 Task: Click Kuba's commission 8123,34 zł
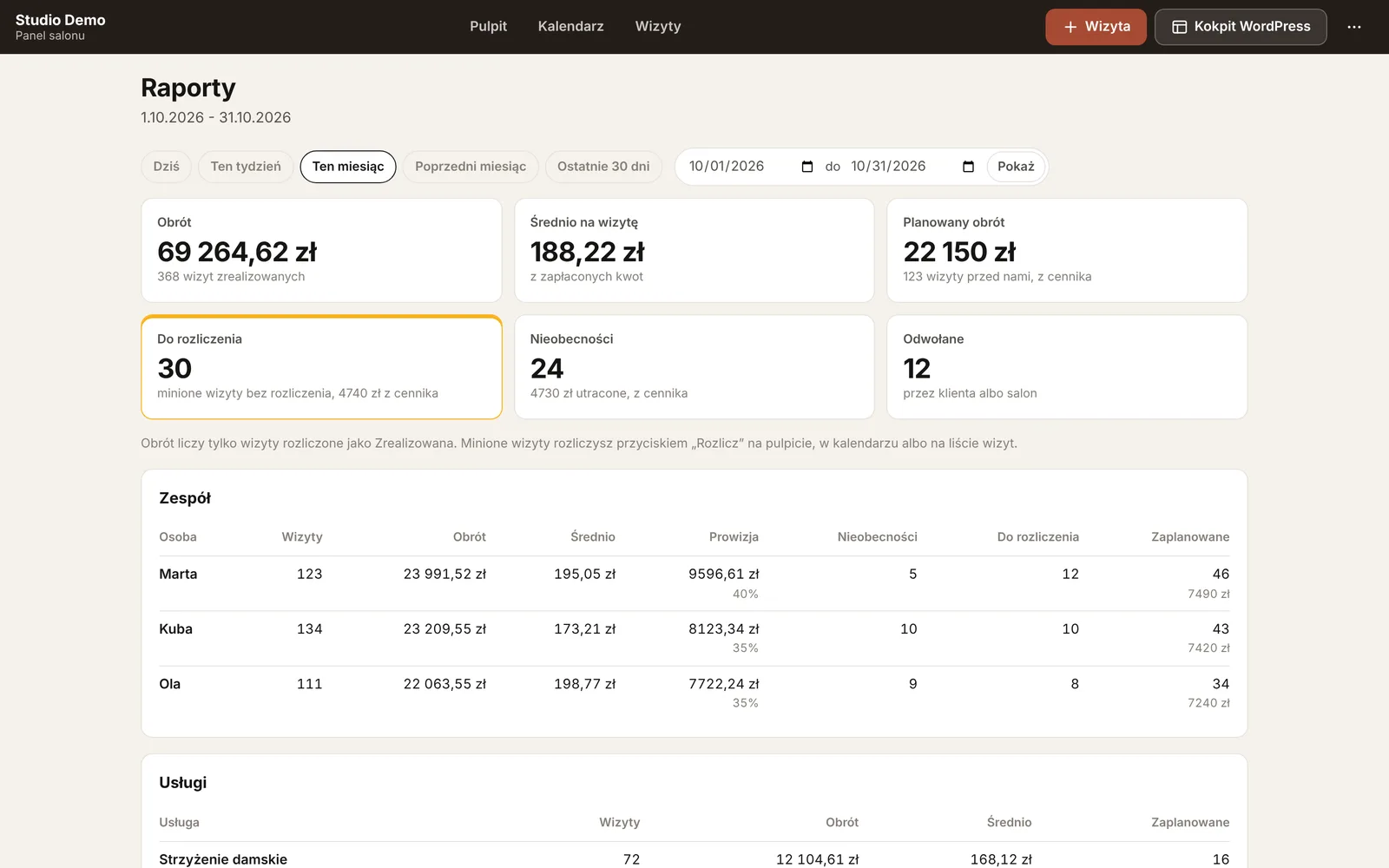click(x=724, y=628)
